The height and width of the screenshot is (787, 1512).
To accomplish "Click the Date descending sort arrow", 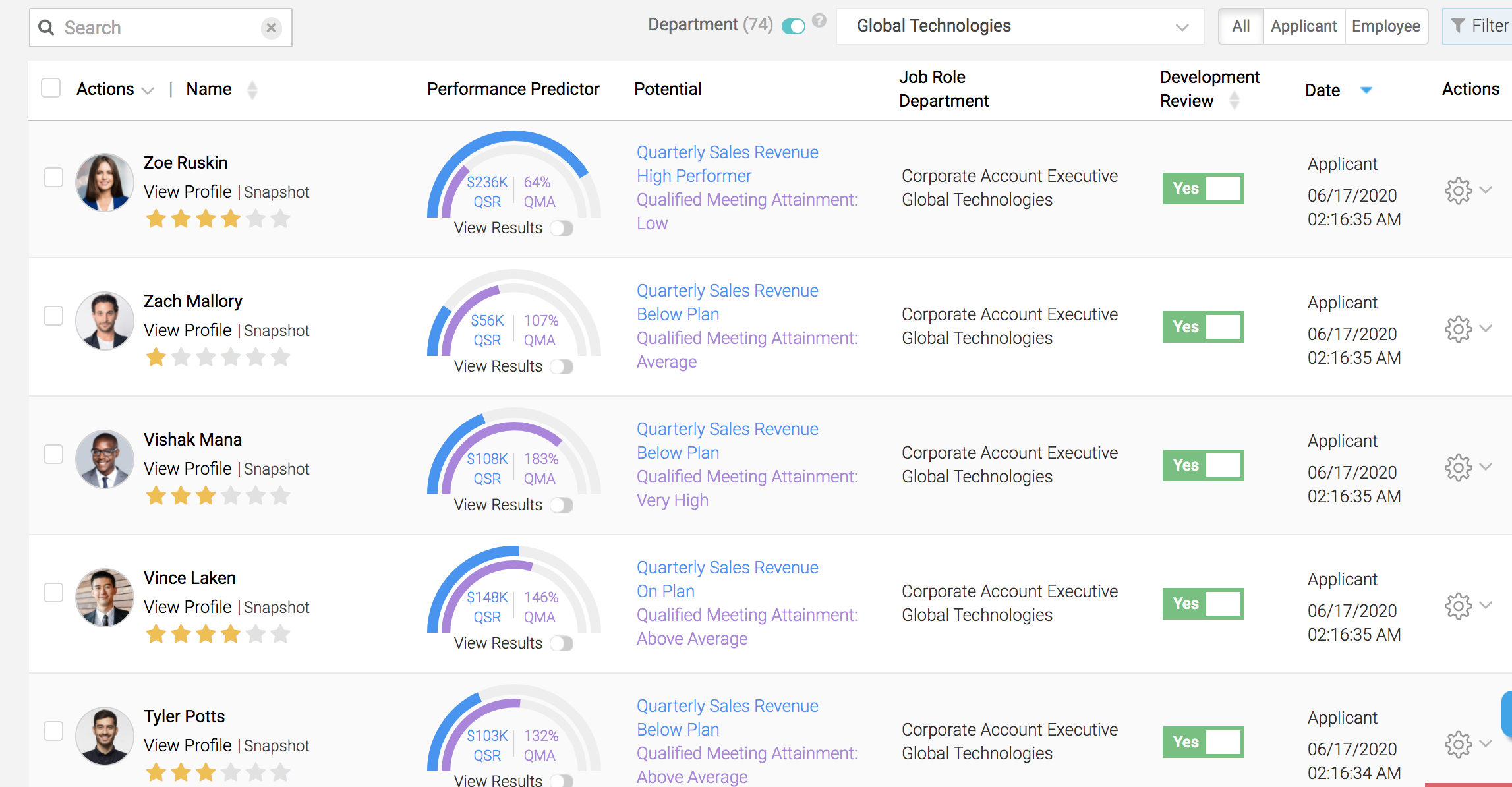I will [x=1366, y=90].
